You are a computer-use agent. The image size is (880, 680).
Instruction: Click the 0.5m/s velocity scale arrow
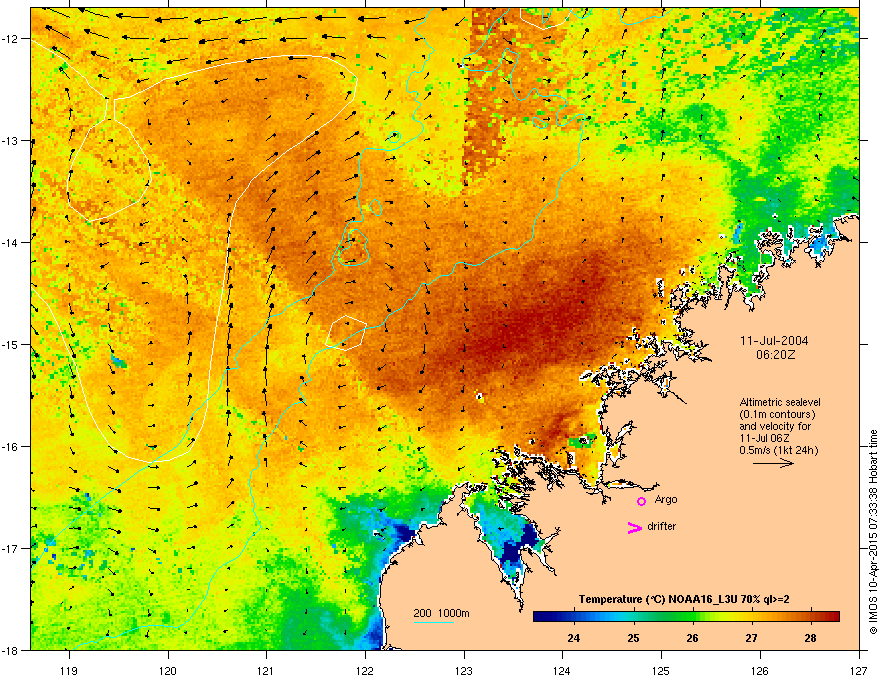pyautogui.click(x=773, y=463)
